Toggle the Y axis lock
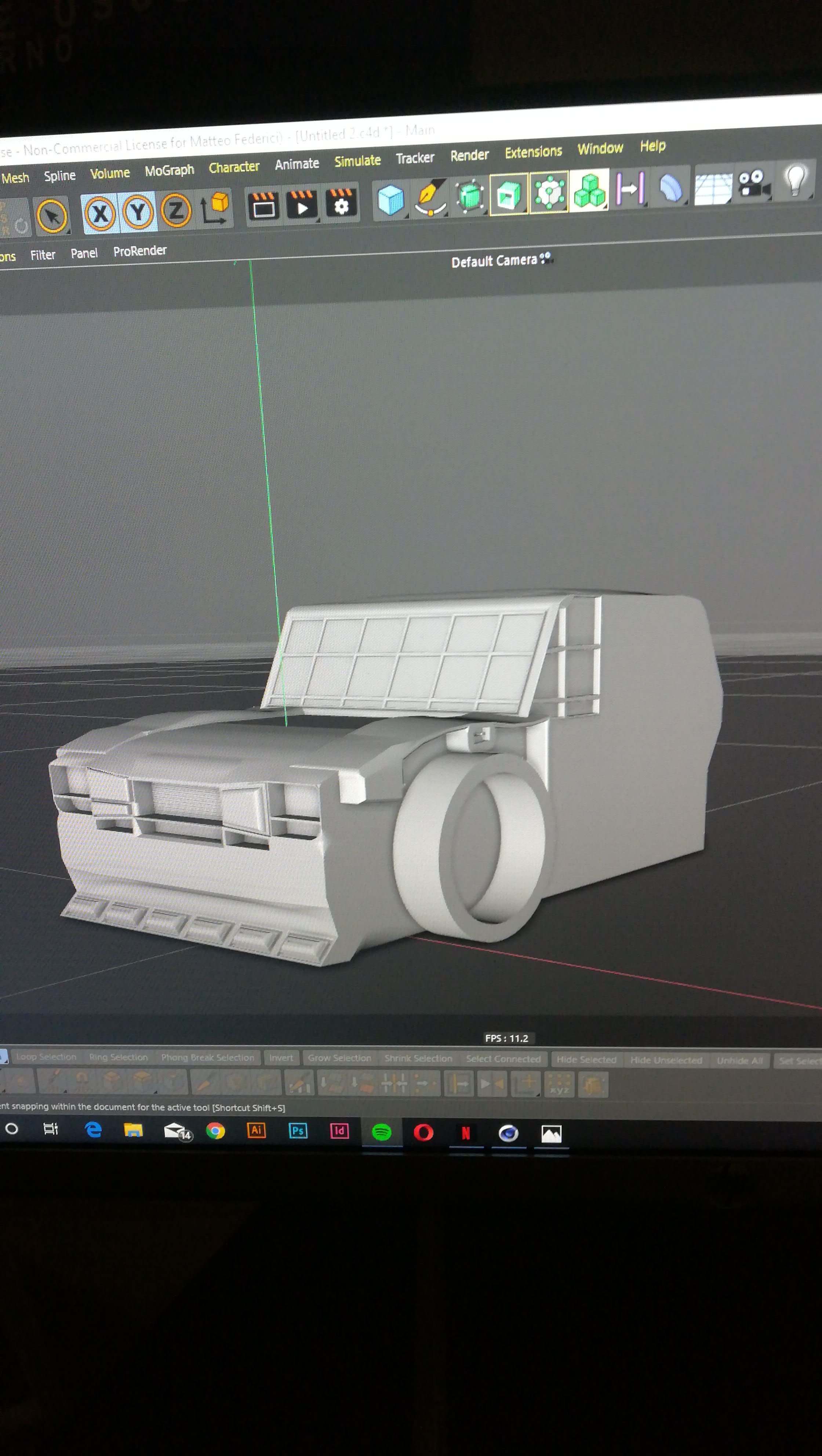822x1456 pixels. tap(138, 212)
